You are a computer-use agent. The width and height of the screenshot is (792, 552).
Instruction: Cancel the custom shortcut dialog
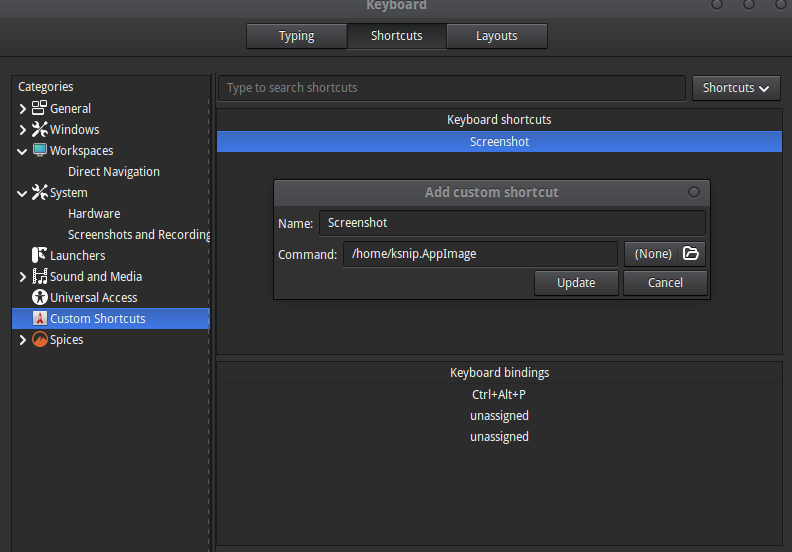point(665,283)
